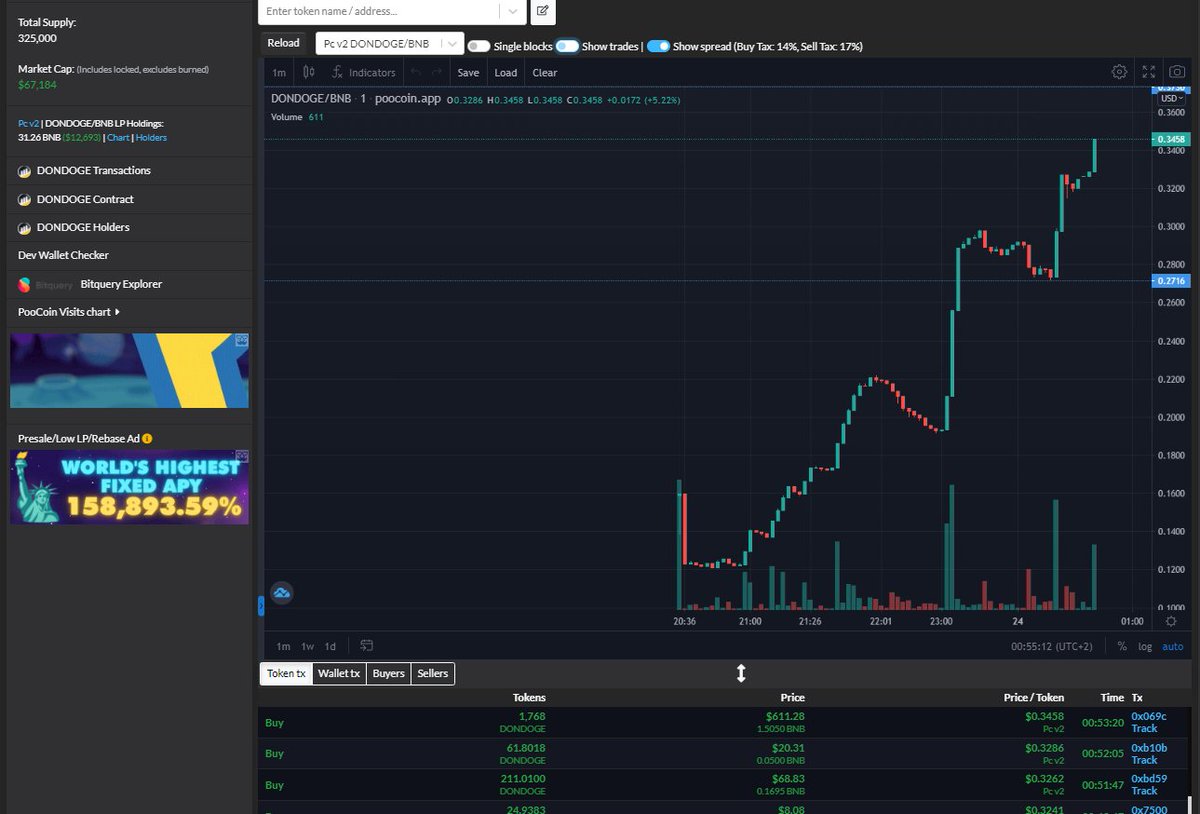
Task: Toggle log scale mode
Action: click(1145, 646)
